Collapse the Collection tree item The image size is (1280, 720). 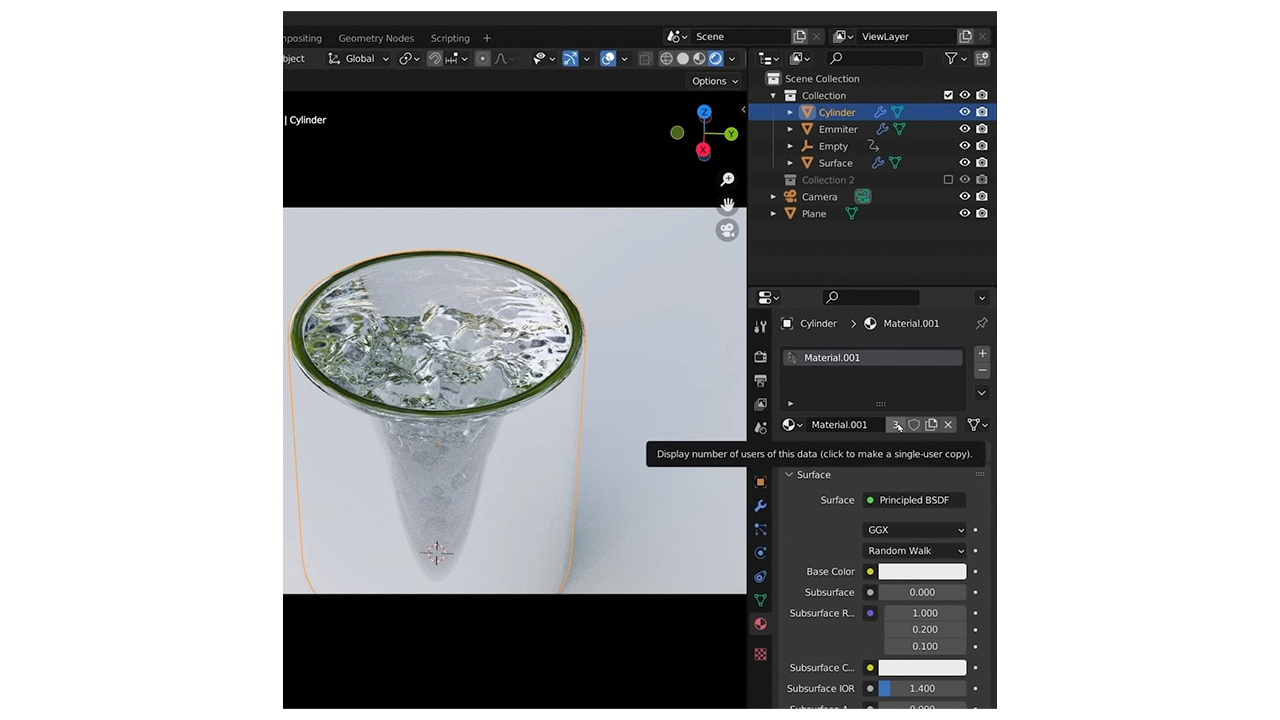(773, 96)
